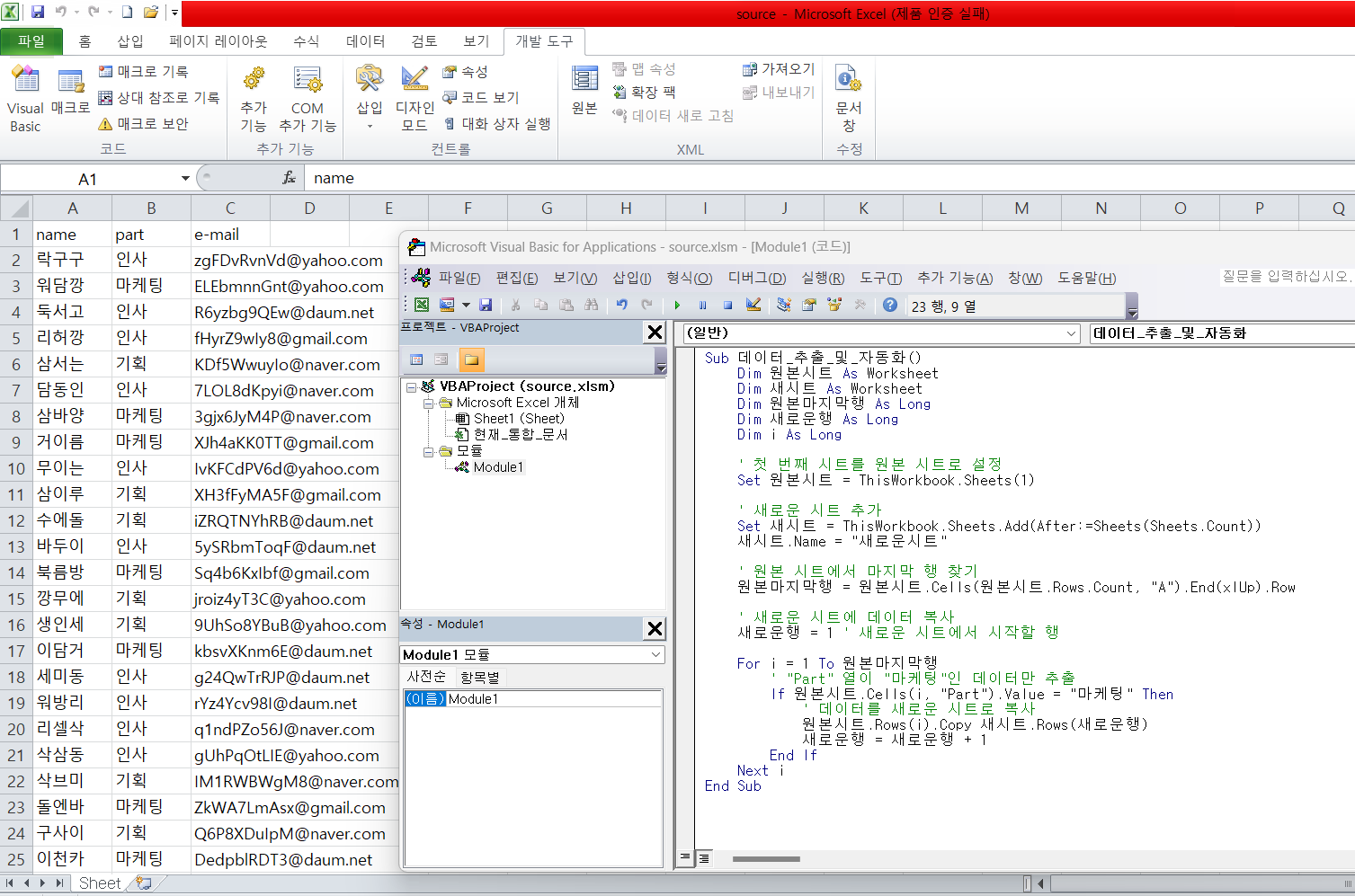1355x896 pixels.
Task: Switch to the 수식 ribbon tab
Action: point(306,40)
